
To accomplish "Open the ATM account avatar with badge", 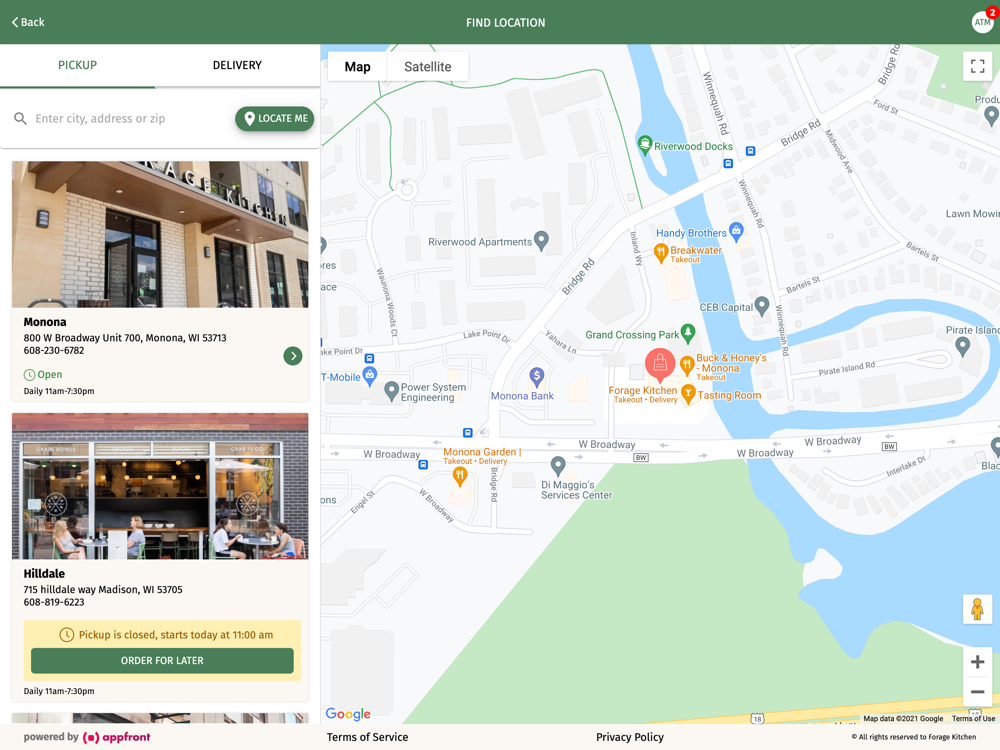I will coord(983,20).
